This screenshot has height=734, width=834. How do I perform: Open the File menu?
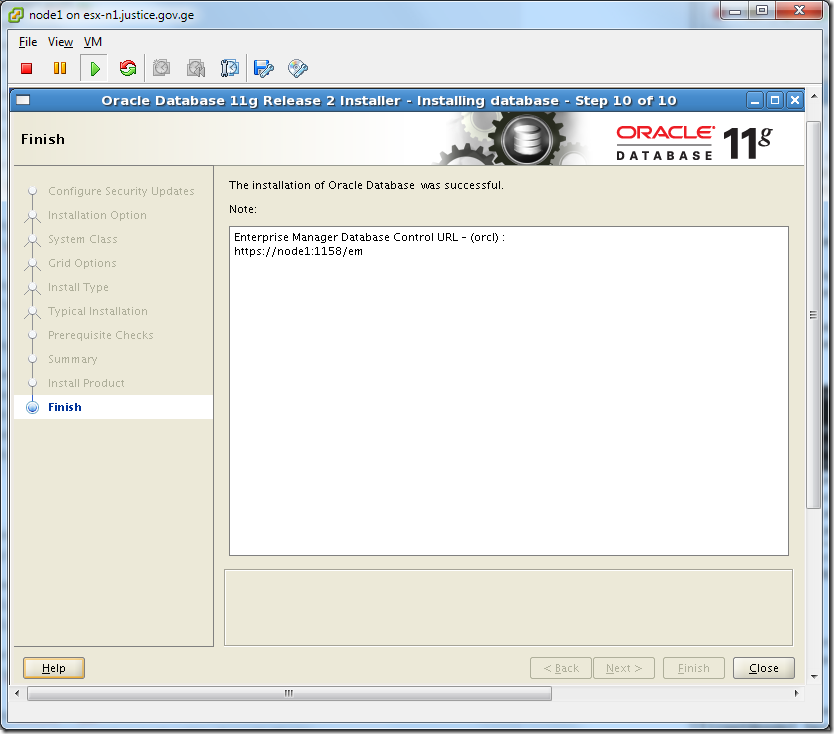pos(26,42)
